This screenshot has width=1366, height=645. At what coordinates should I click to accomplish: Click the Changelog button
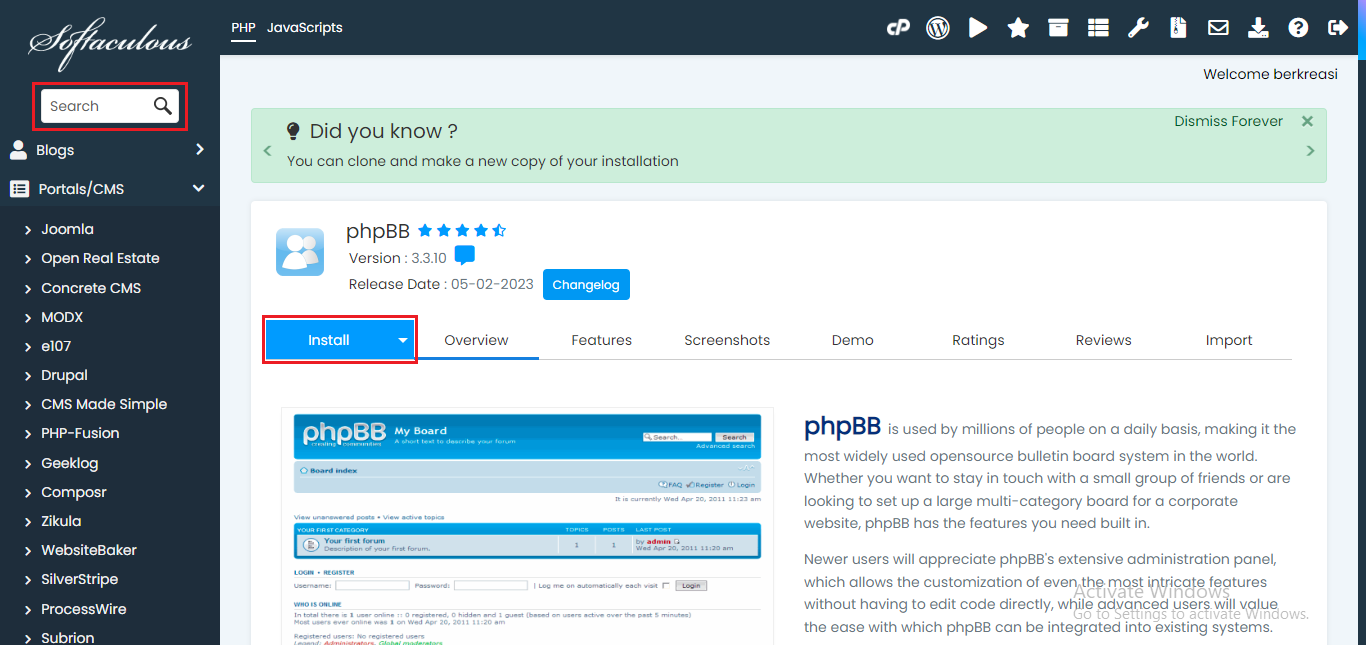(586, 284)
